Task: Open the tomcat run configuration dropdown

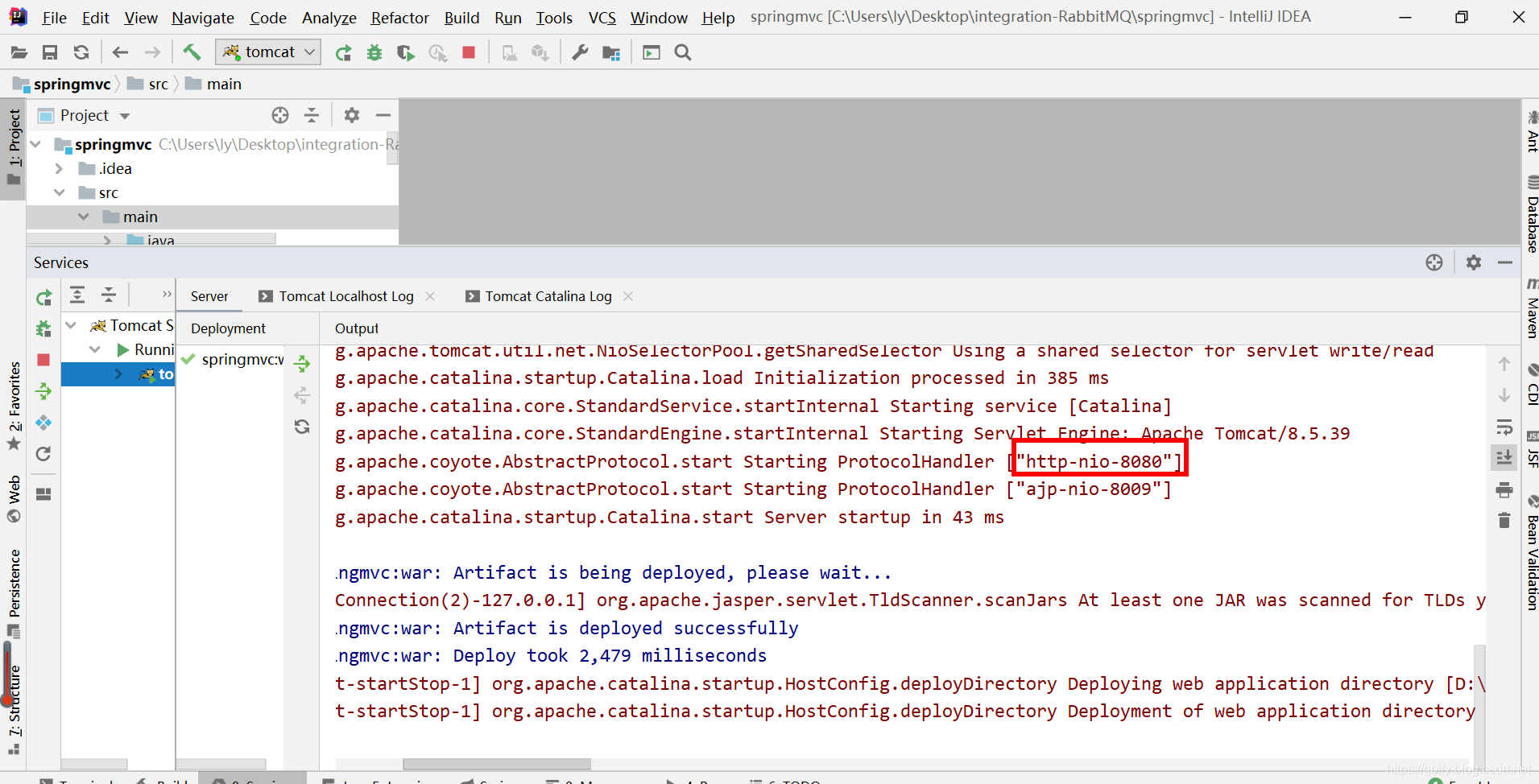Action: coord(268,52)
